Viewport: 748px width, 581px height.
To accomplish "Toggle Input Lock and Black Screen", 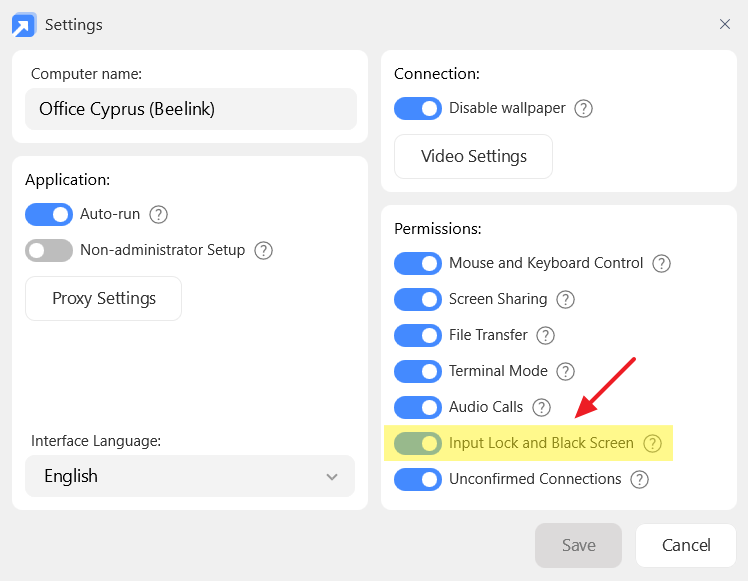I will pos(418,443).
